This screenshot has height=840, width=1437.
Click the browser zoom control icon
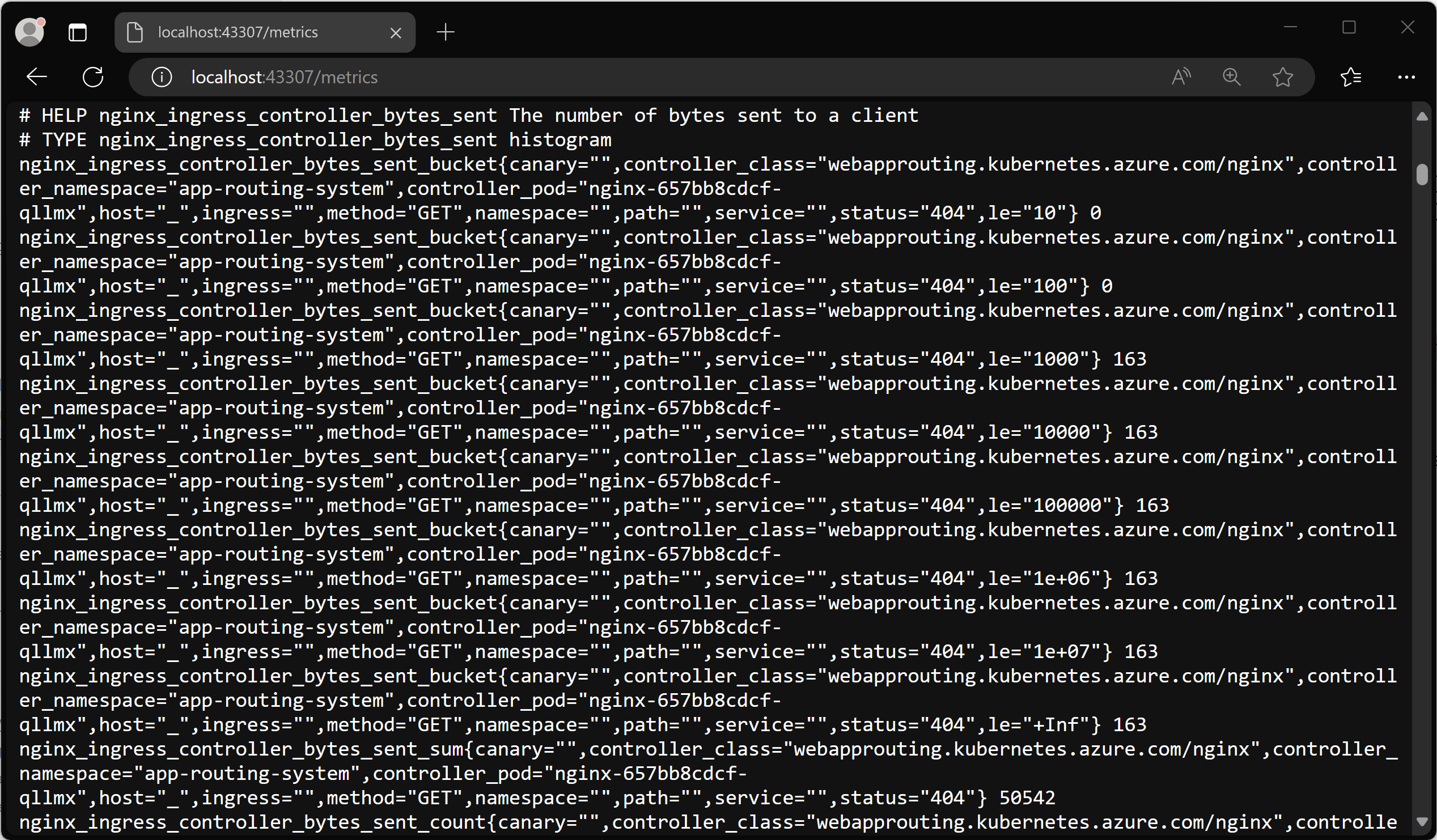pos(1232,78)
